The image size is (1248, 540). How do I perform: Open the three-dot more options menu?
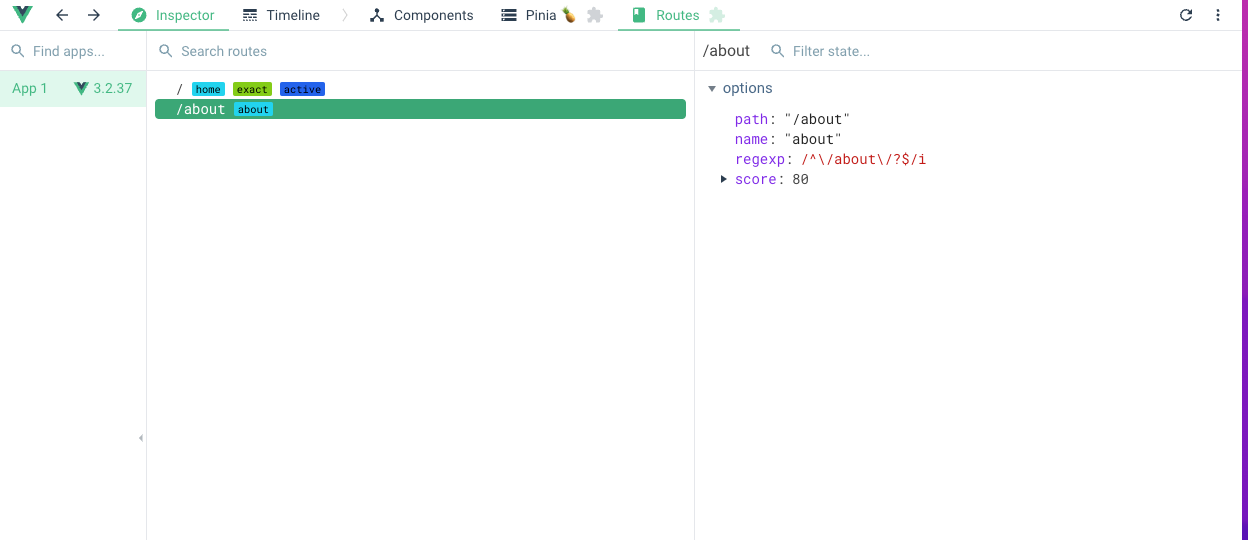[x=1218, y=15]
